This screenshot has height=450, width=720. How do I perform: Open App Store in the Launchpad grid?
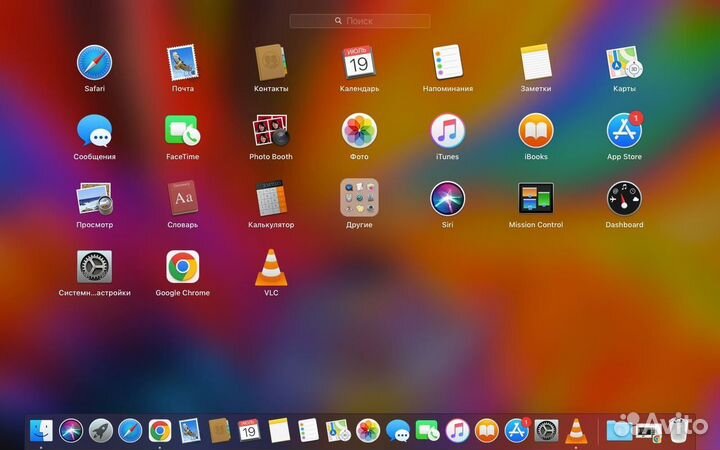point(624,131)
